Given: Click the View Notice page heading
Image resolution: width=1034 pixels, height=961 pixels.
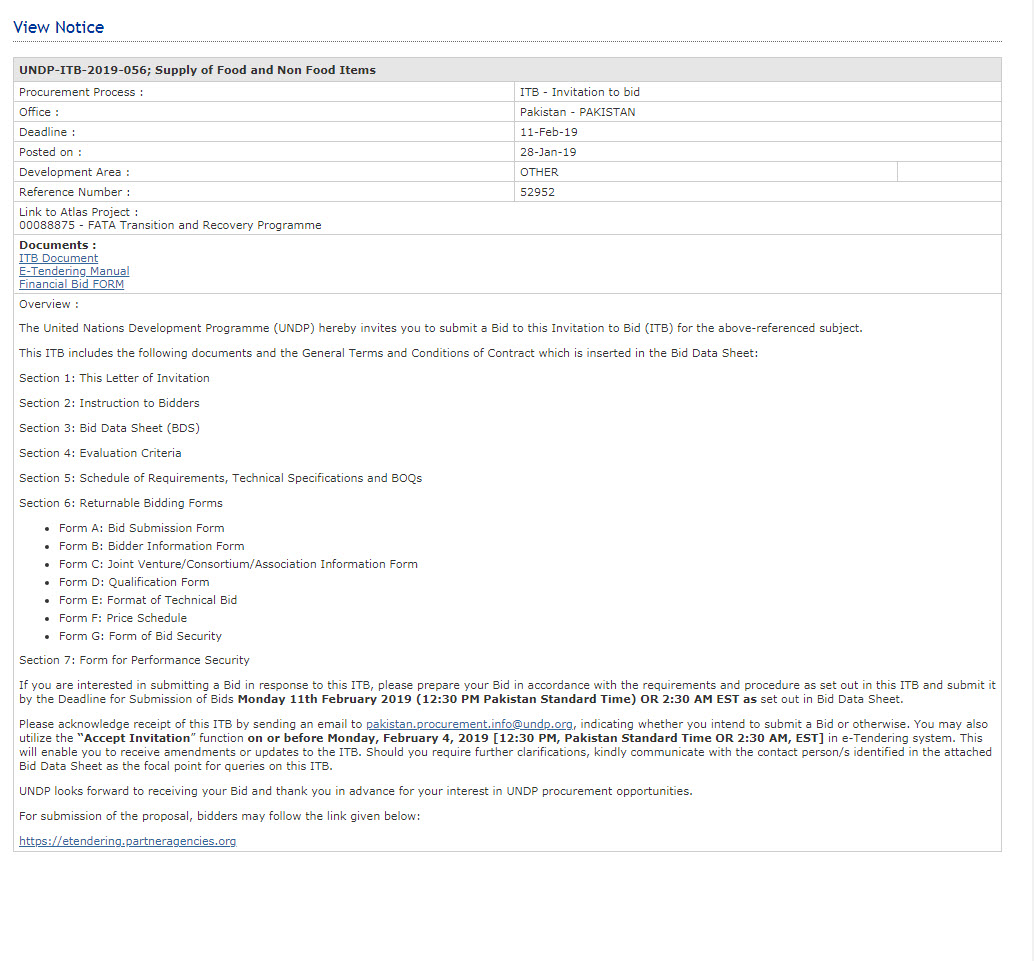Looking at the screenshot, I should (58, 27).
